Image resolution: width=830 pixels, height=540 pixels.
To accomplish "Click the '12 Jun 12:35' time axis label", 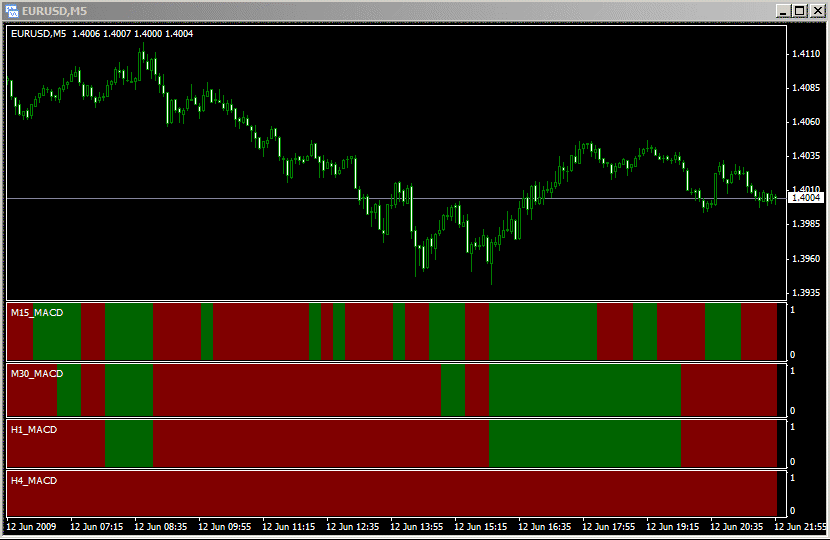I will click(353, 527).
